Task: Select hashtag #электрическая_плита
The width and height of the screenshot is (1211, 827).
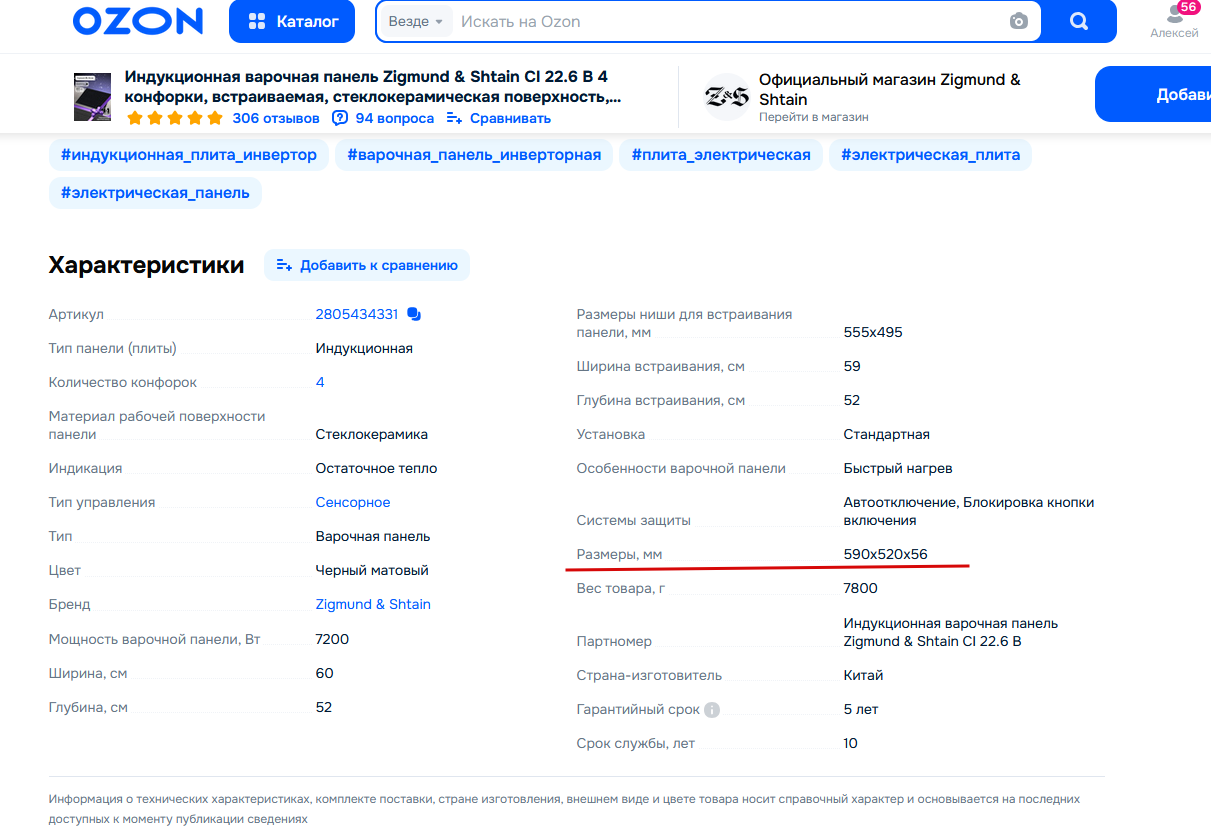Action: coord(930,155)
